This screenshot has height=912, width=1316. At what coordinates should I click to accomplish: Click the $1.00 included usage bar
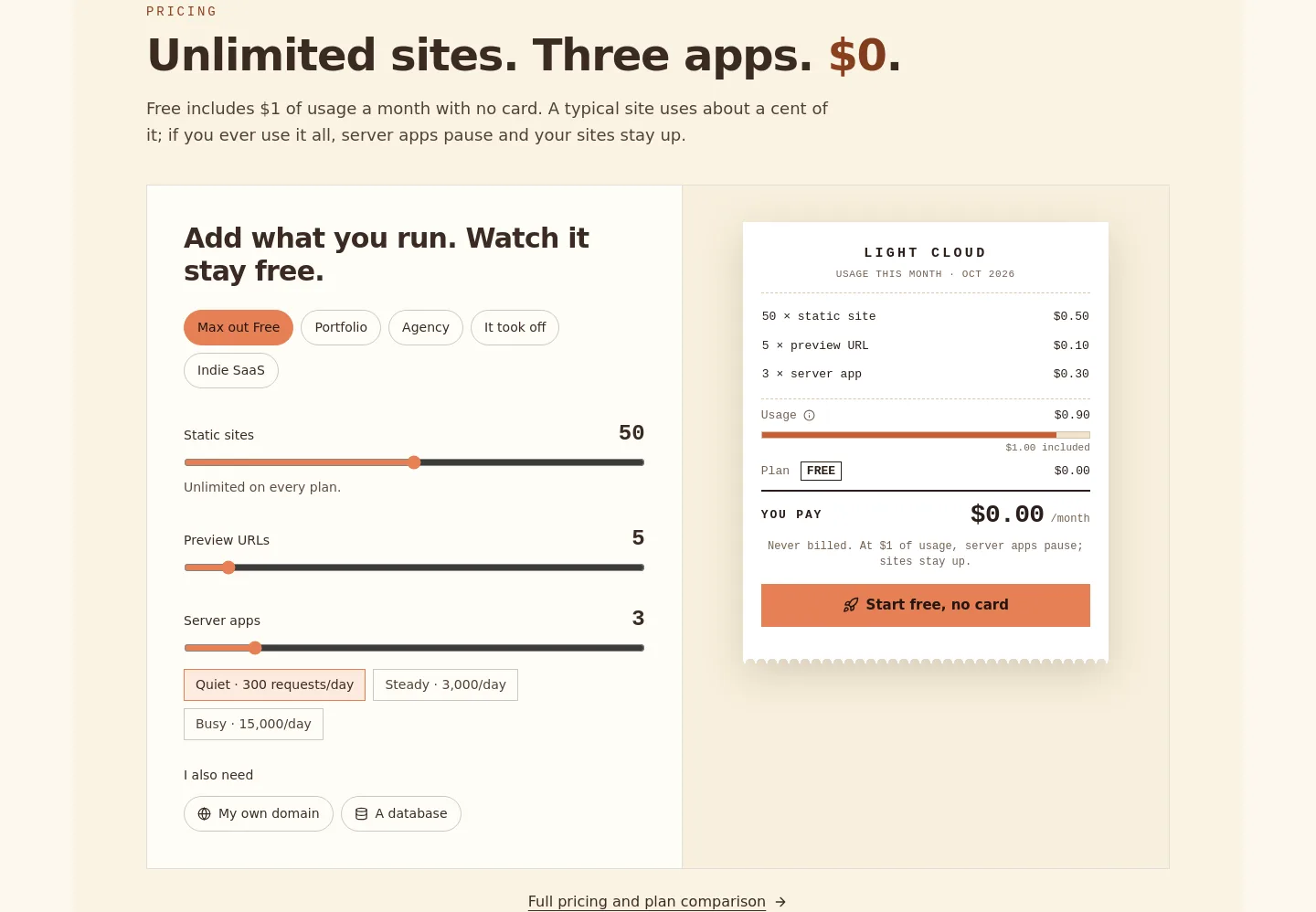click(926, 435)
